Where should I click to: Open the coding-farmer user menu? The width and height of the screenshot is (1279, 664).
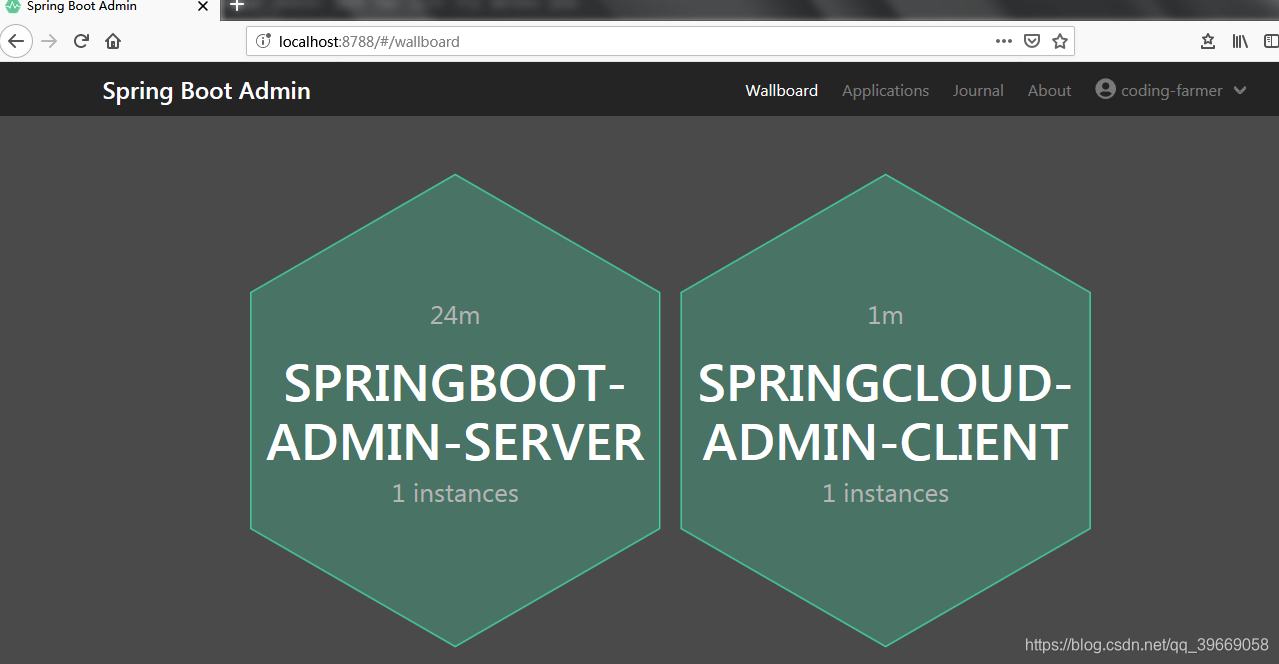pyautogui.click(x=1171, y=90)
